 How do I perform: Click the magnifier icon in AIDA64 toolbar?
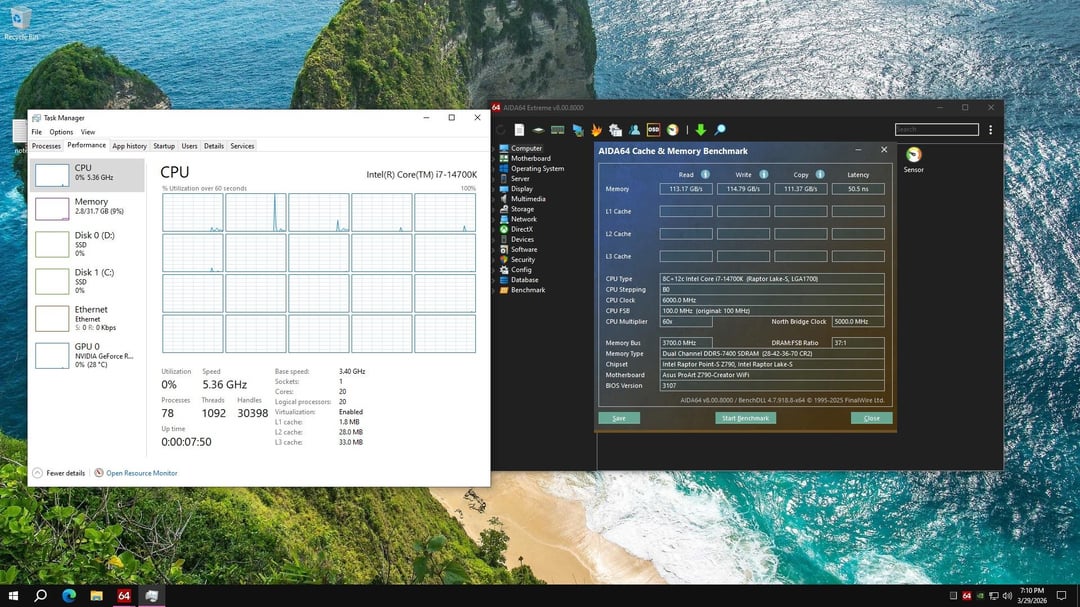click(x=719, y=130)
